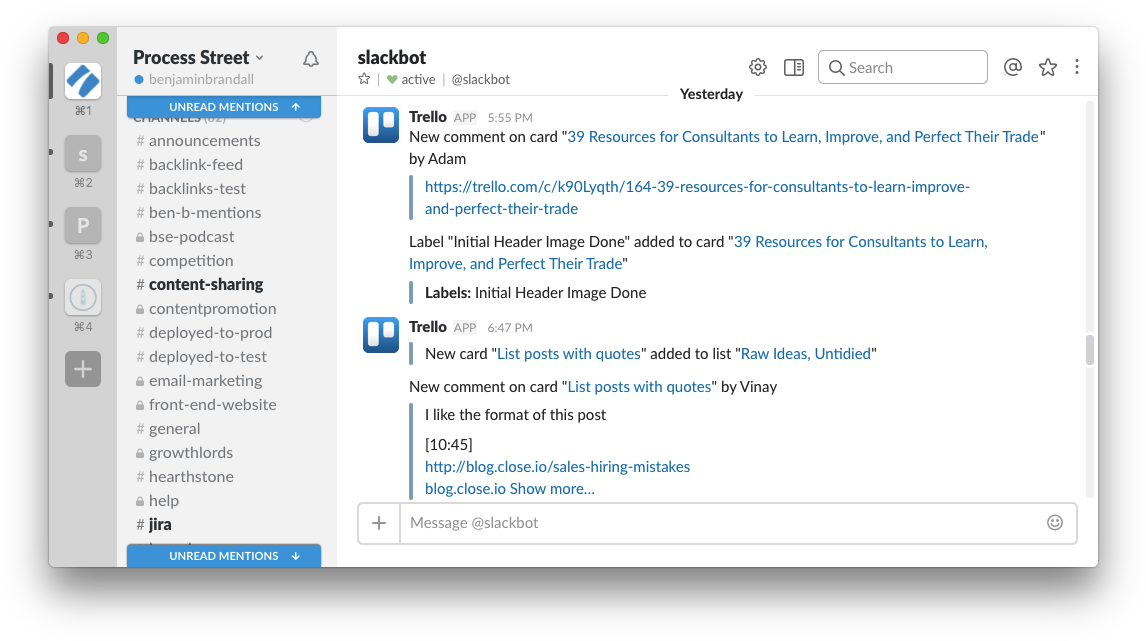Image resolution: width=1146 pixels, height=641 pixels.
Task: Open the card link after "New card"
Action: (x=569, y=354)
